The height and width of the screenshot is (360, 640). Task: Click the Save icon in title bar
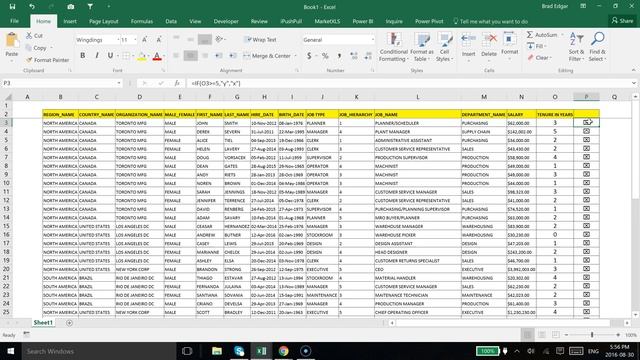[x=12, y=7]
